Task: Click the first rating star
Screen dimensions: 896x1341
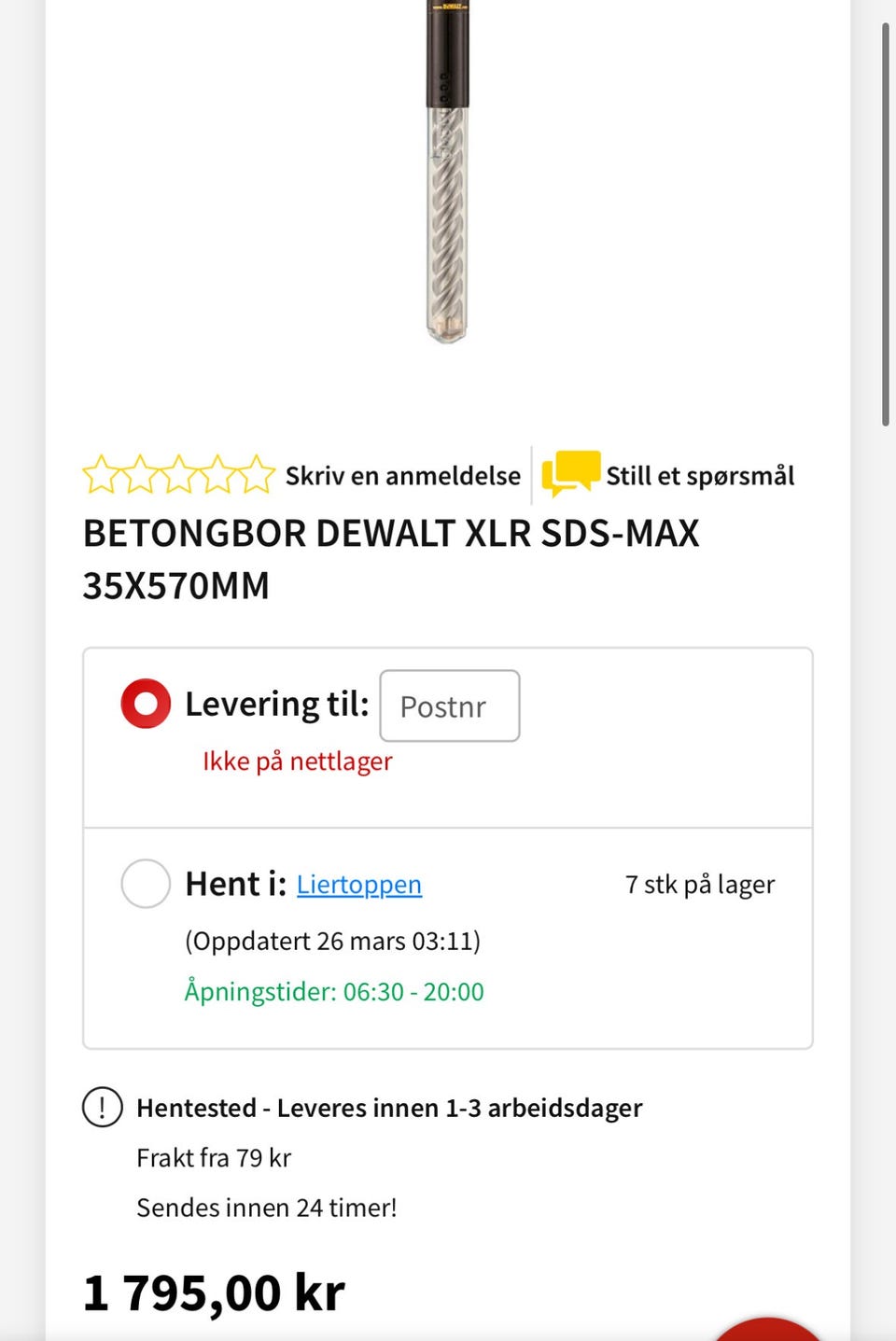Action: pyautogui.click(x=101, y=475)
